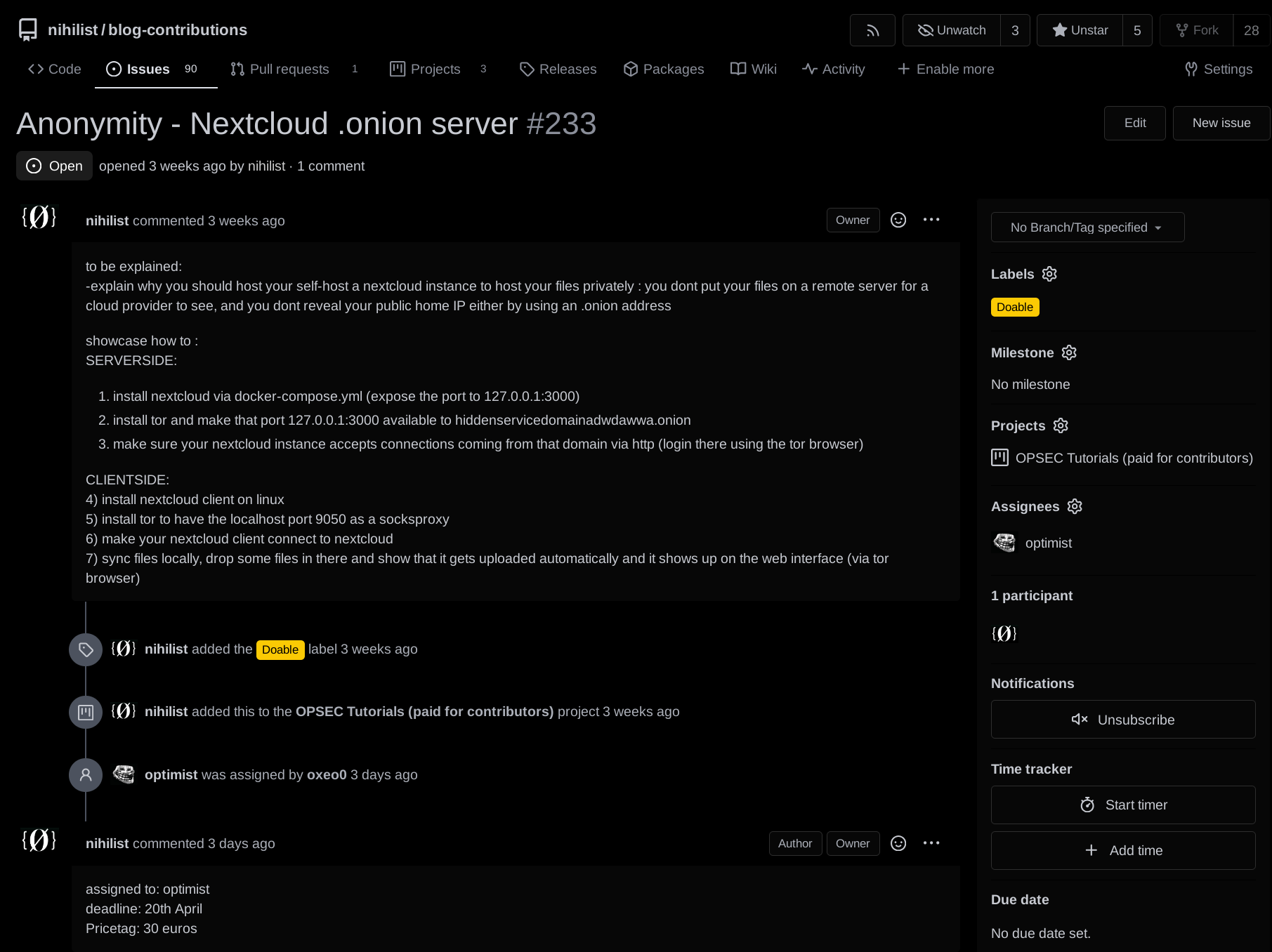Switch to the Code tab
Viewport: 1272px width, 952px height.
coord(55,69)
